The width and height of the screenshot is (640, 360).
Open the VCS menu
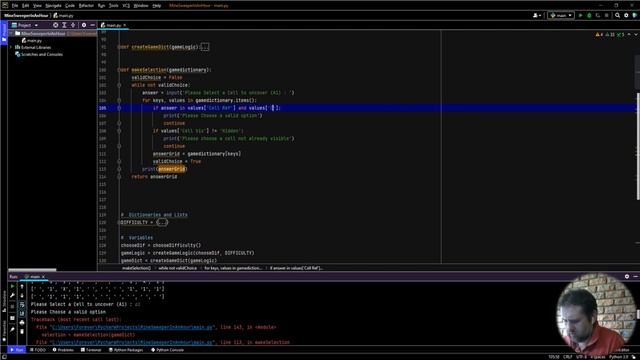tap(126, 6)
